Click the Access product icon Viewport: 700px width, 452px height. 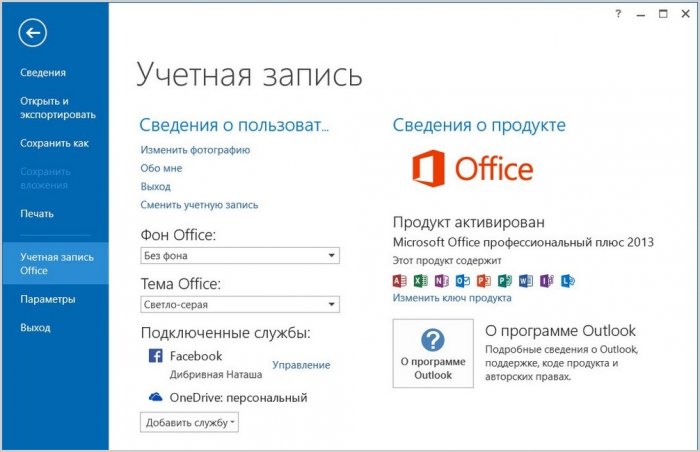click(x=400, y=280)
